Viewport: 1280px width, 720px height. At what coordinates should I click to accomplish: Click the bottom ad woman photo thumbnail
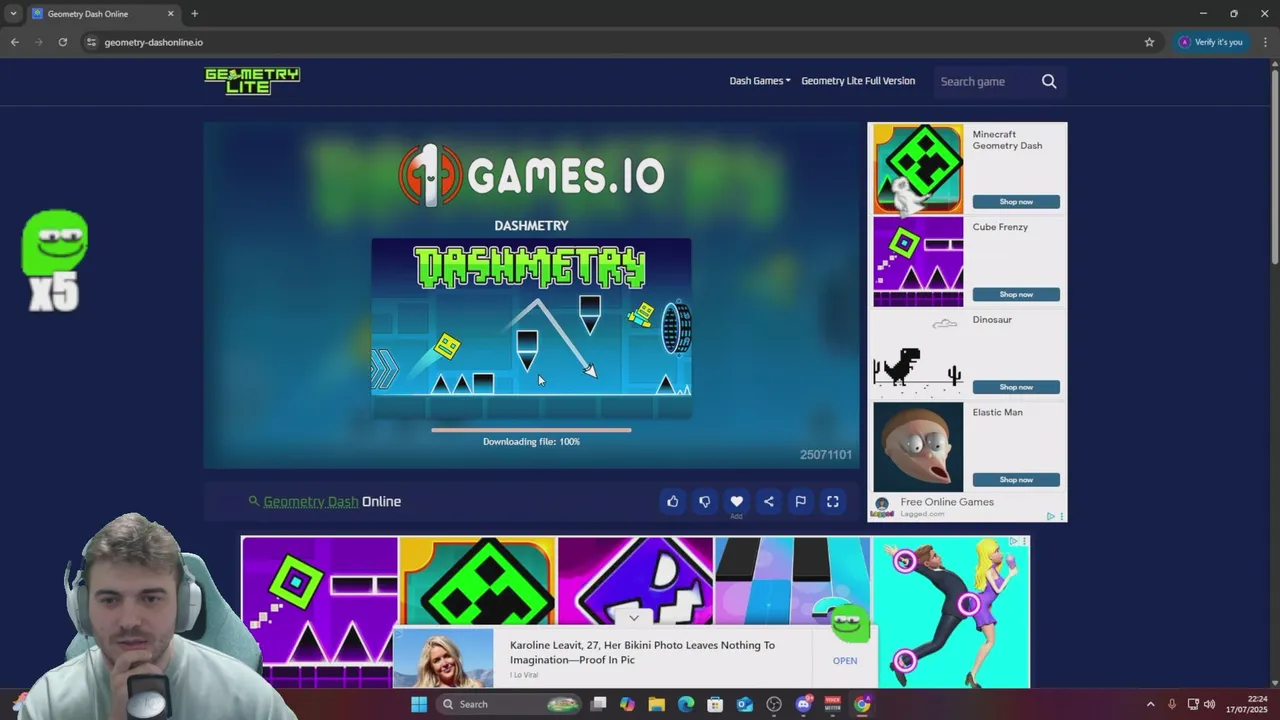tap(443, 658)
